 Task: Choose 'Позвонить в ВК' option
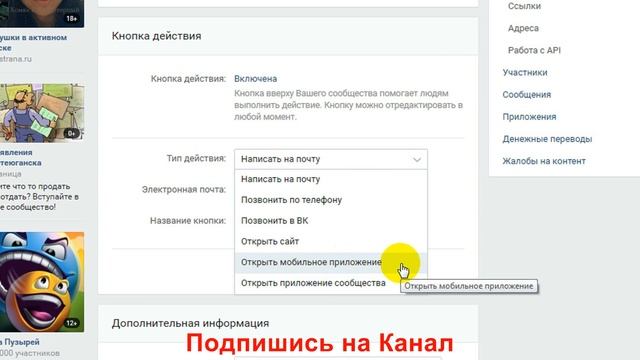tap(331, 221)
